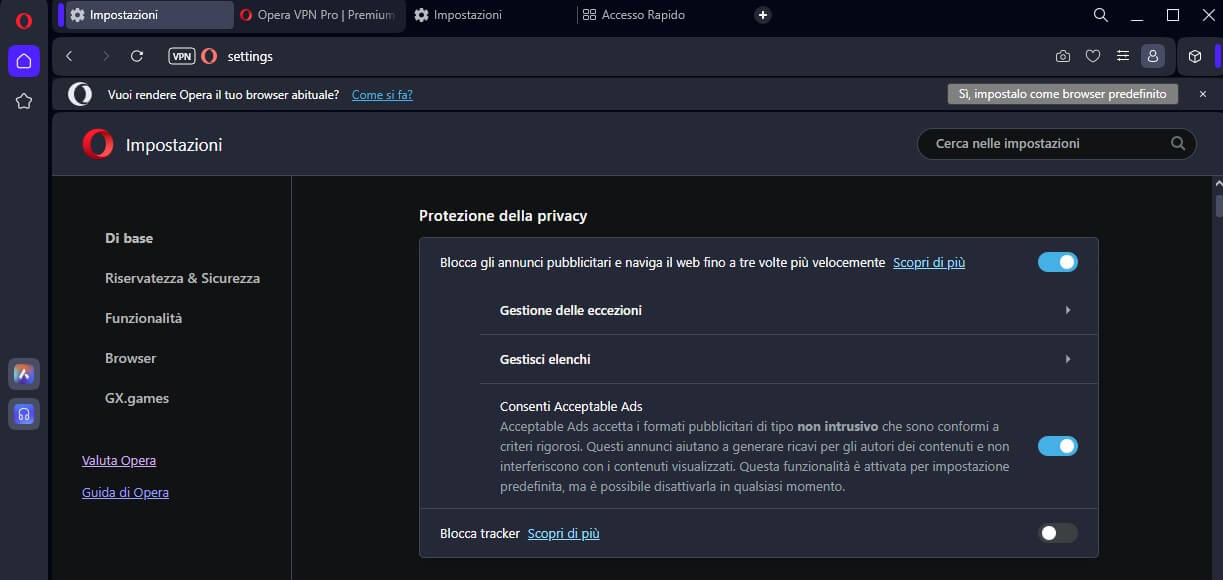This screenshot has width=1223, height=580.
Task: Open Riservatezza & Sicurezza section
Action: 182,278
